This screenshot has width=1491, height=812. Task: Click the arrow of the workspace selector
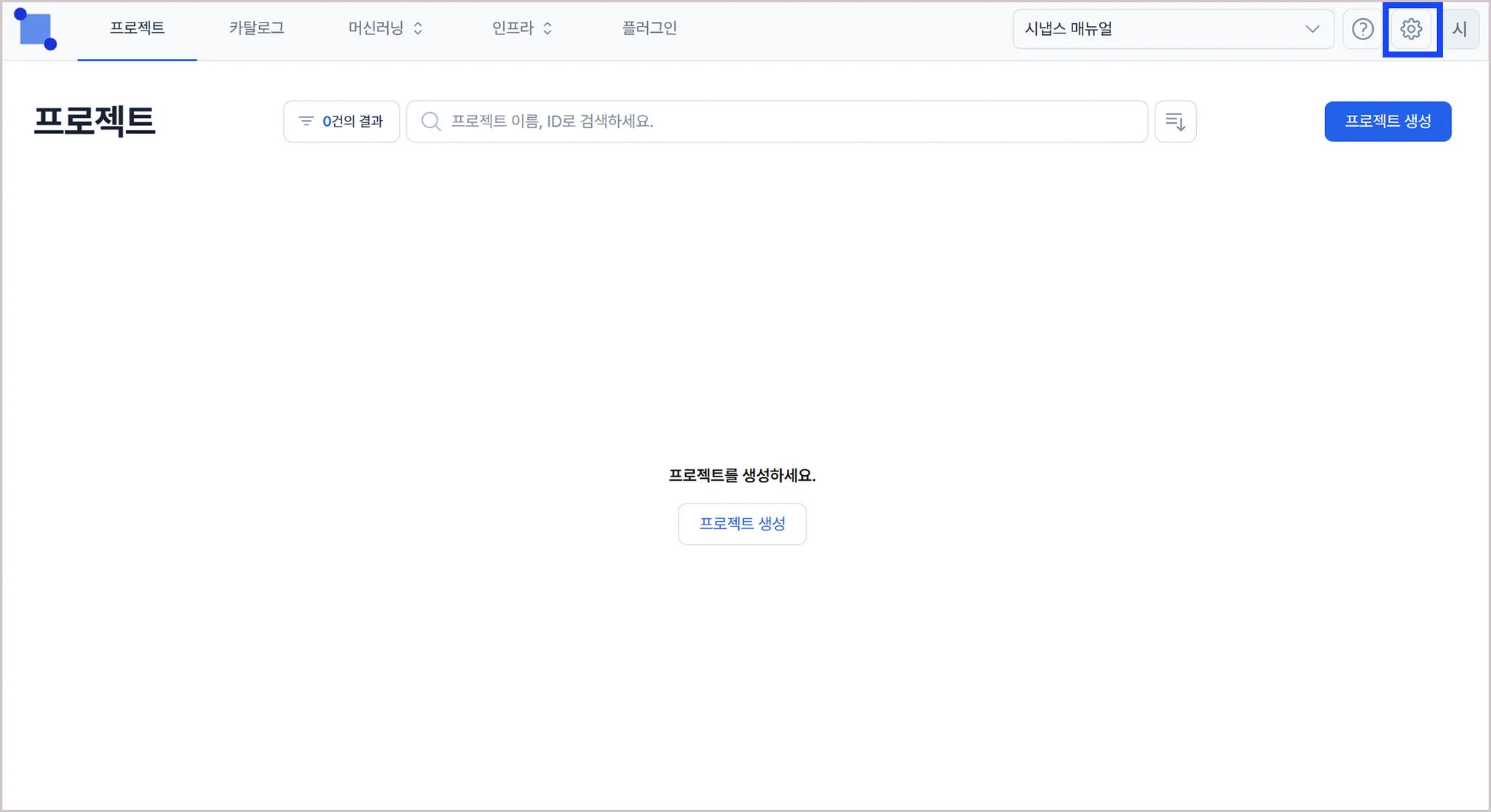pos(1312,29)
